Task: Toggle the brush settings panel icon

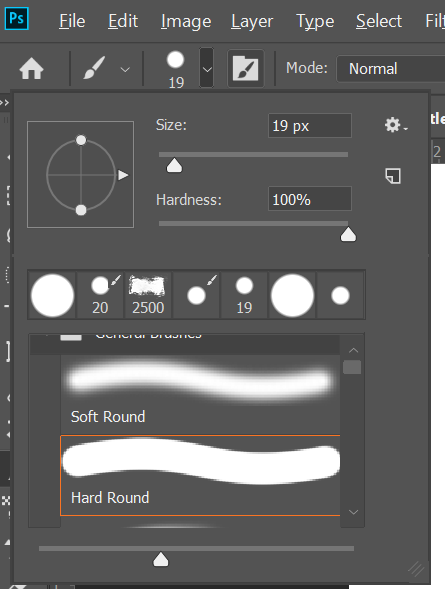Action: [x=246, y=68]
